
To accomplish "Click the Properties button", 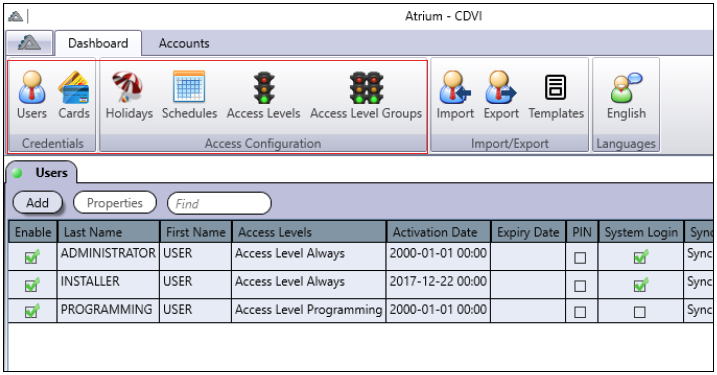I will [x=115, y=203].
